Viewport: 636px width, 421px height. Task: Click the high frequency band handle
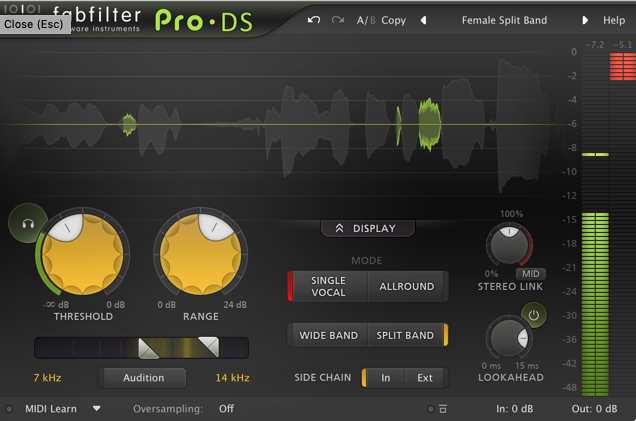[209, 347]
